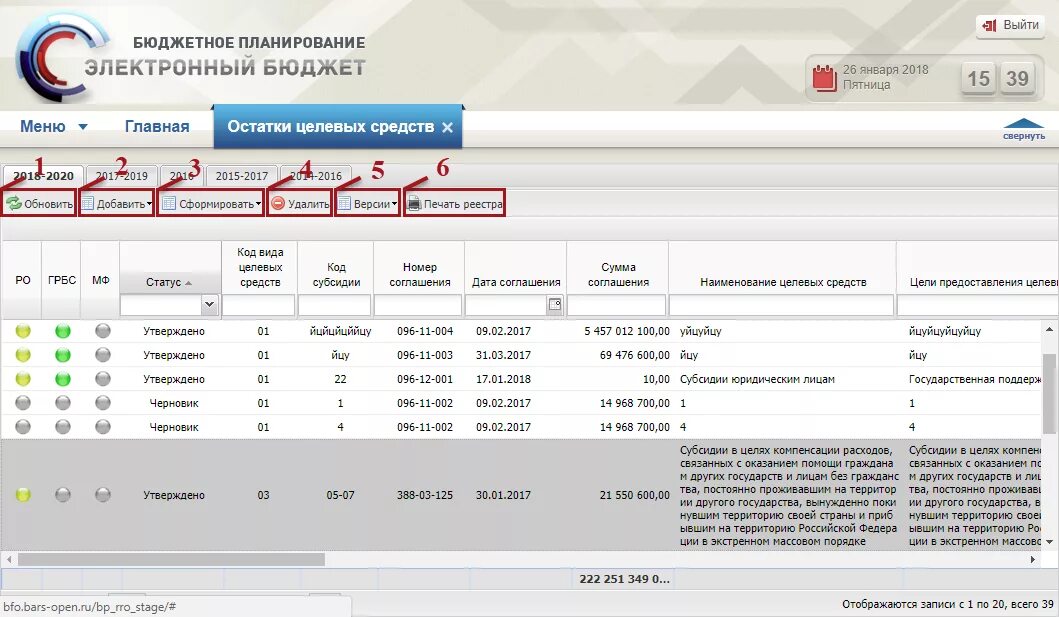Collapse the header with the свернуть arrow

(x=1024, y=129)
